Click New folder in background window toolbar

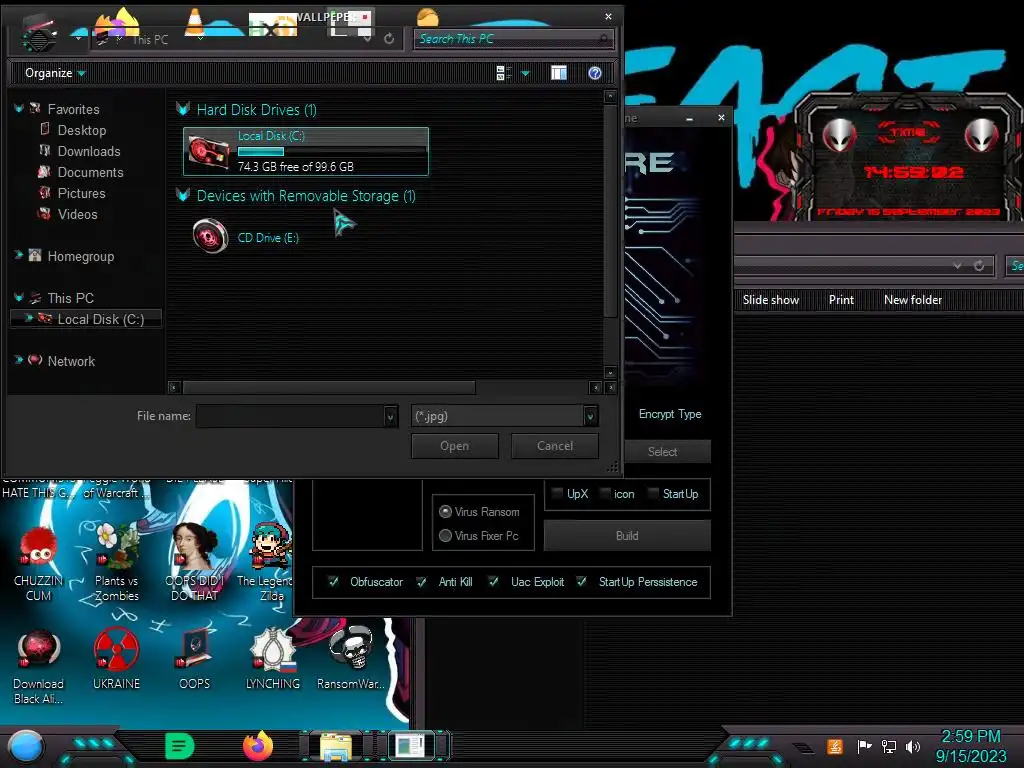pyautogui.click(x=913, y=300)
